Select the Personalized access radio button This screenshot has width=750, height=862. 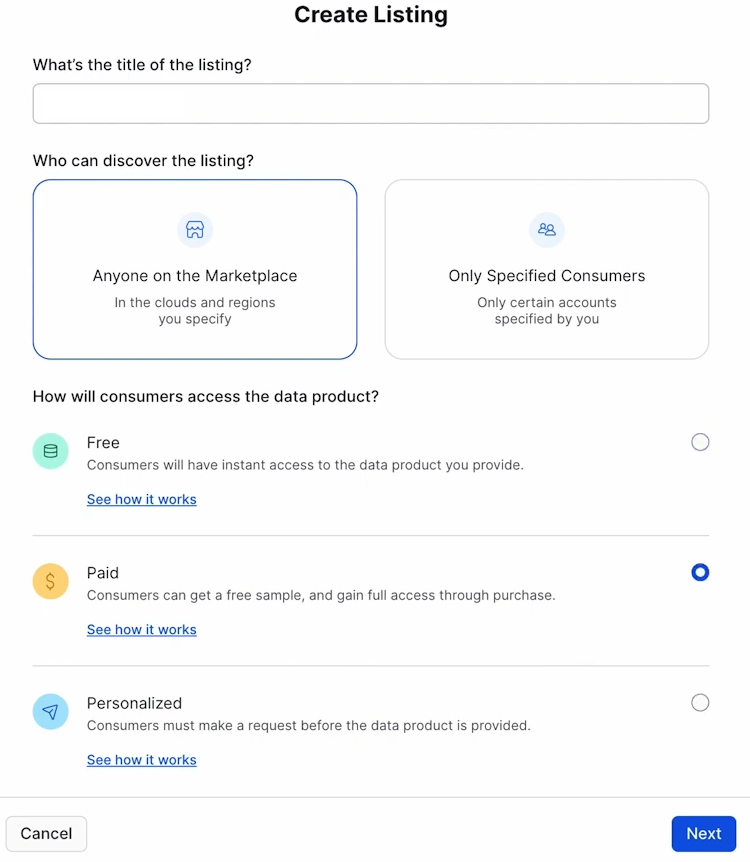tap(700, 702)
